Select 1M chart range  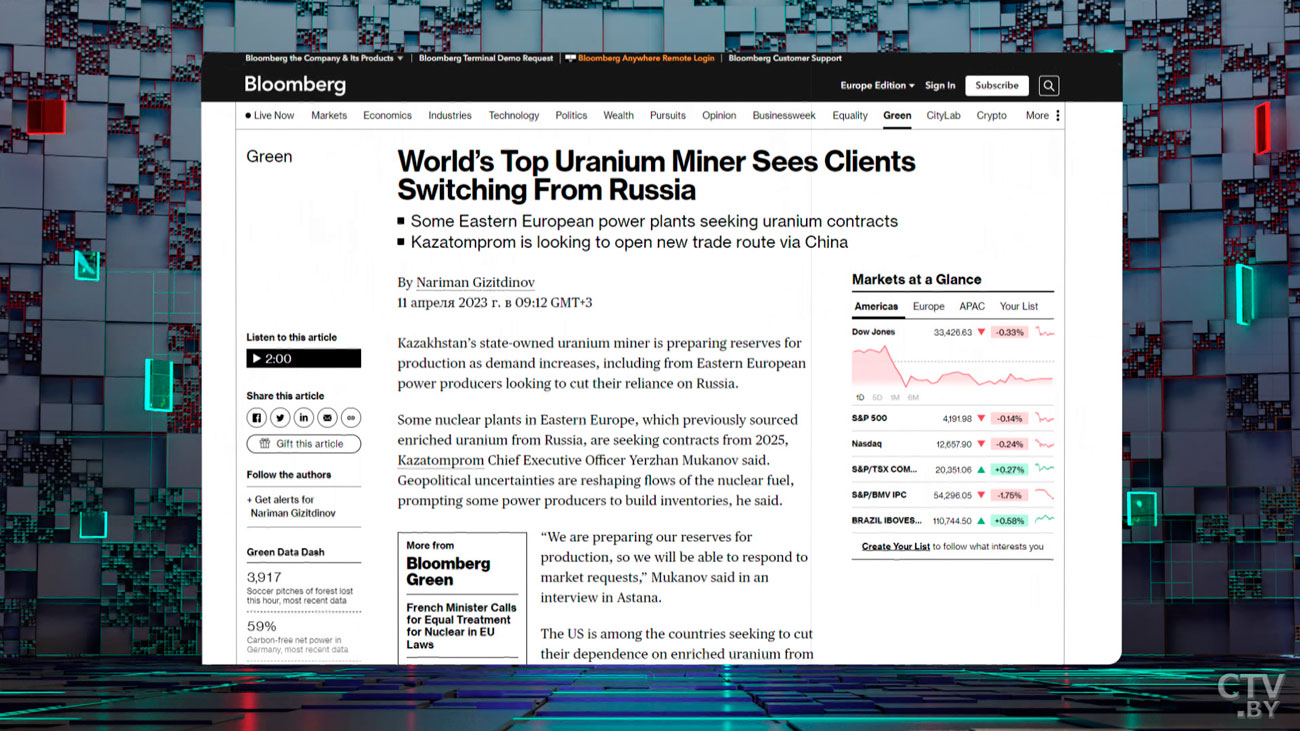coord(896,398)
